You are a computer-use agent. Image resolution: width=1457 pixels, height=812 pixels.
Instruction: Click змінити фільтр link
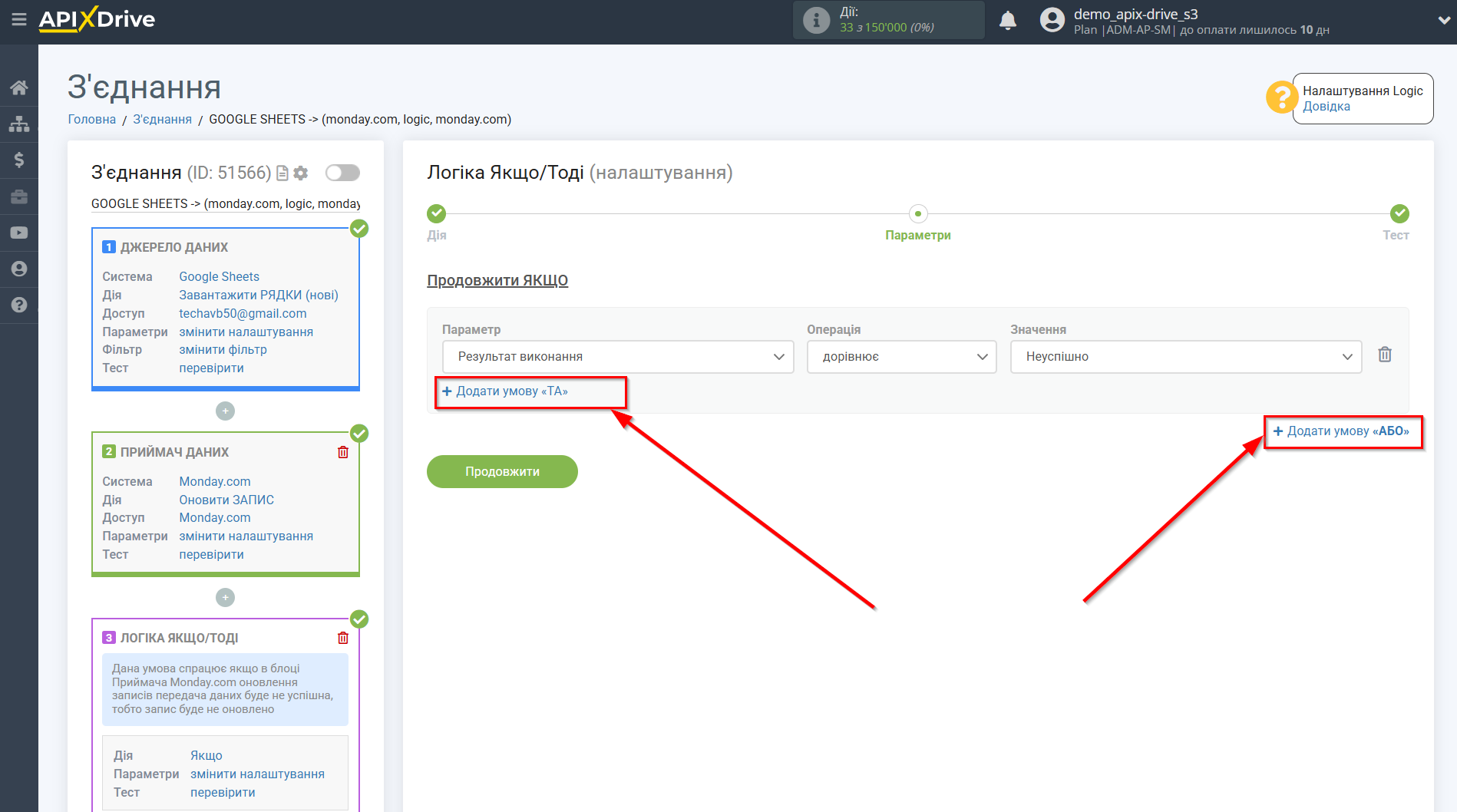223,349
